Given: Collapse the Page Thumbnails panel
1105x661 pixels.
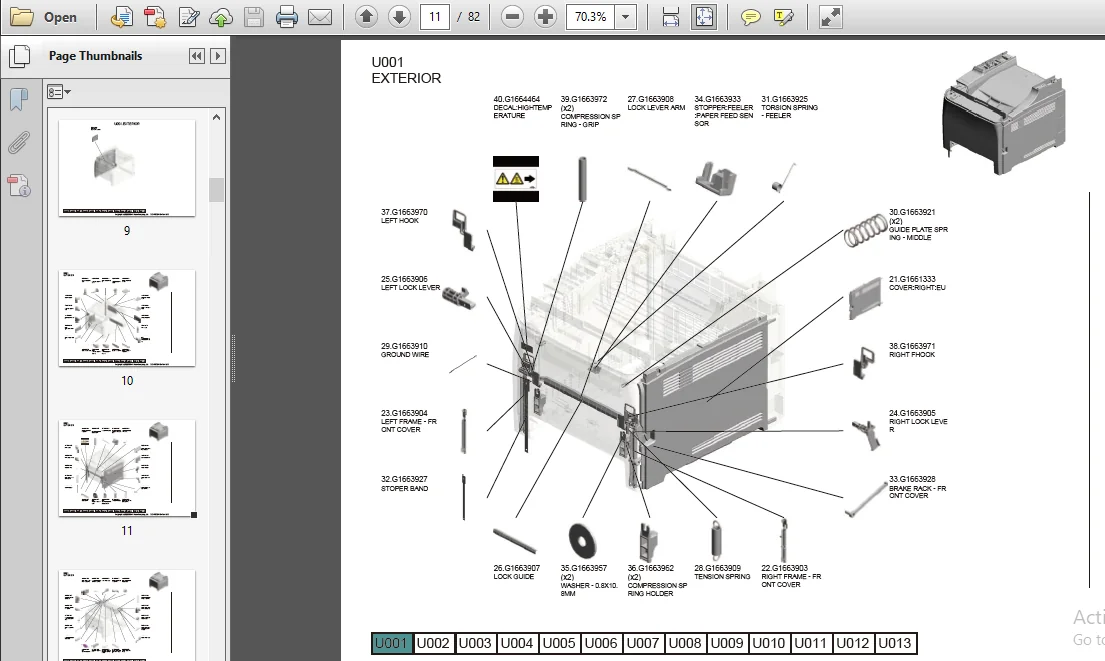Looking at the screenshot, I should coord(197,56).
